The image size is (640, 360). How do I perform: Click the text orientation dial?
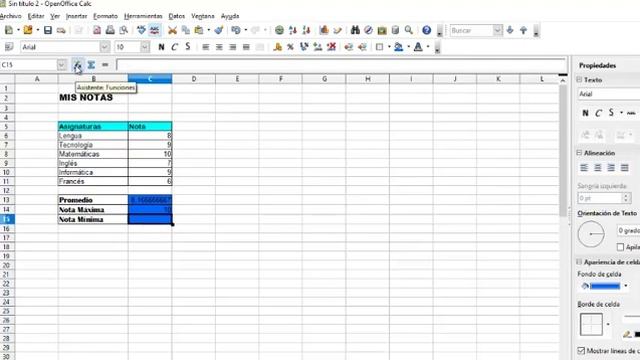[591, 234]
